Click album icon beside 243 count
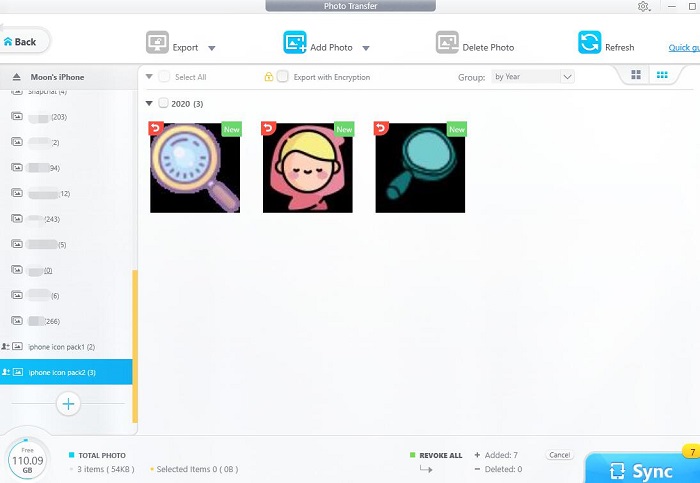Viewport: 700px width, 483px height. point(17,218)
